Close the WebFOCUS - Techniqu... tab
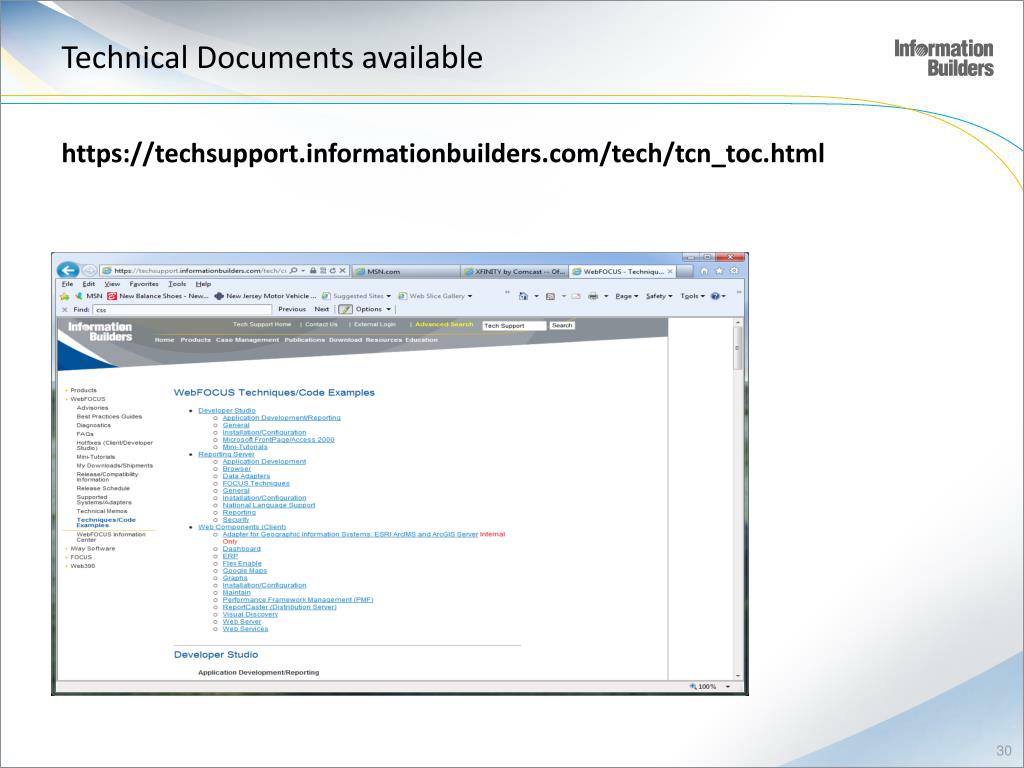This screenshot has width=1024, height=768. click(x=670, y=272)
